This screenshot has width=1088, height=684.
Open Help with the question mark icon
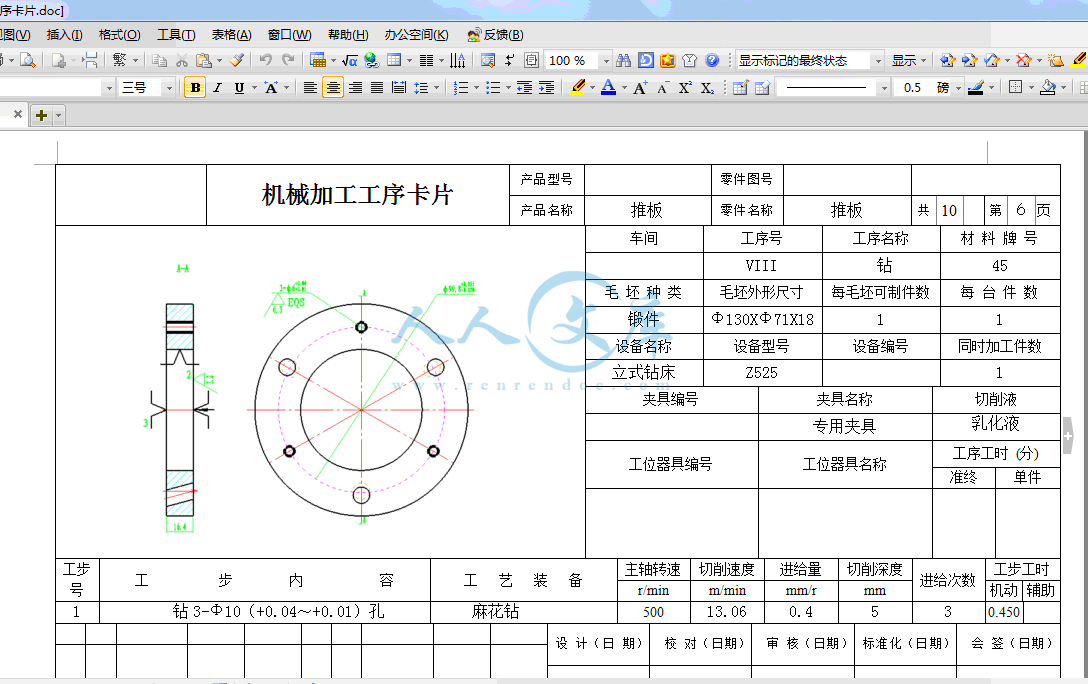[x=712, y=60]
